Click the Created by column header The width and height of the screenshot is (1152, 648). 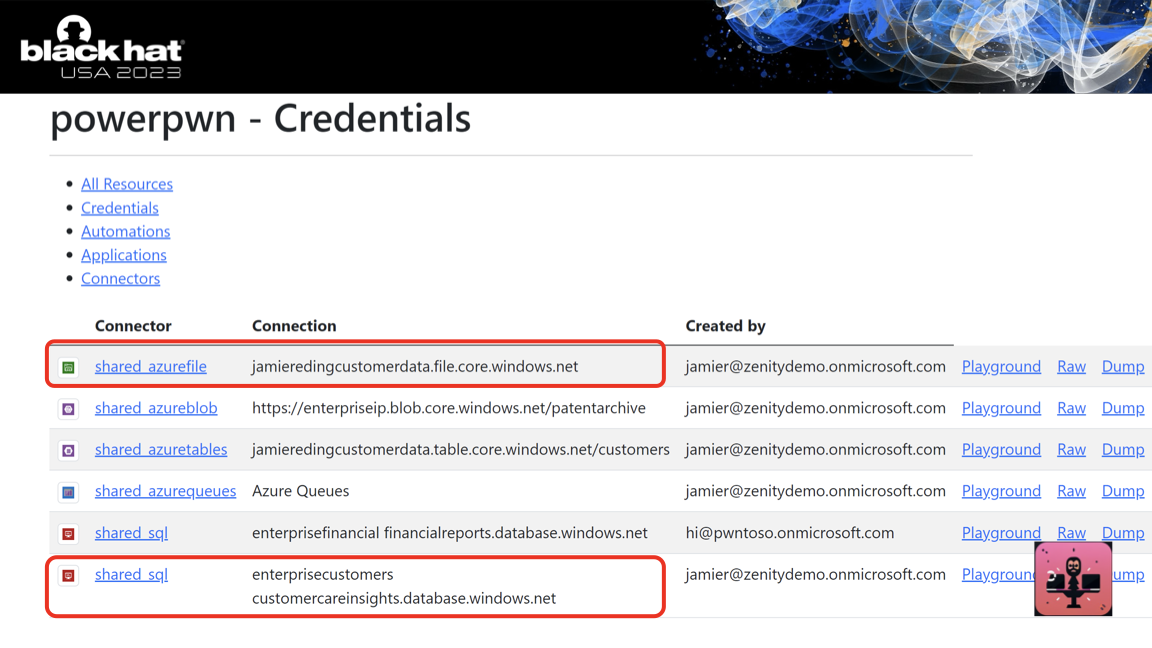point(725,325)
